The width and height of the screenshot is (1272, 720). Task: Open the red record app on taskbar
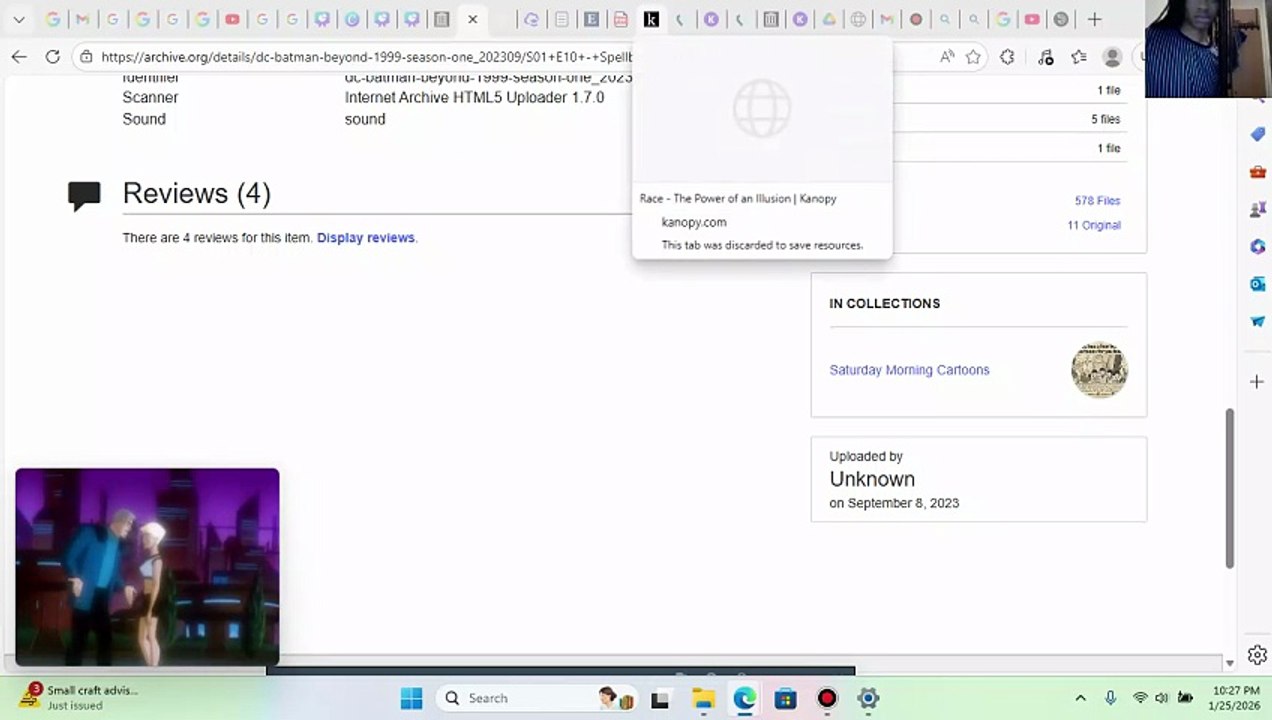(827, 698)
